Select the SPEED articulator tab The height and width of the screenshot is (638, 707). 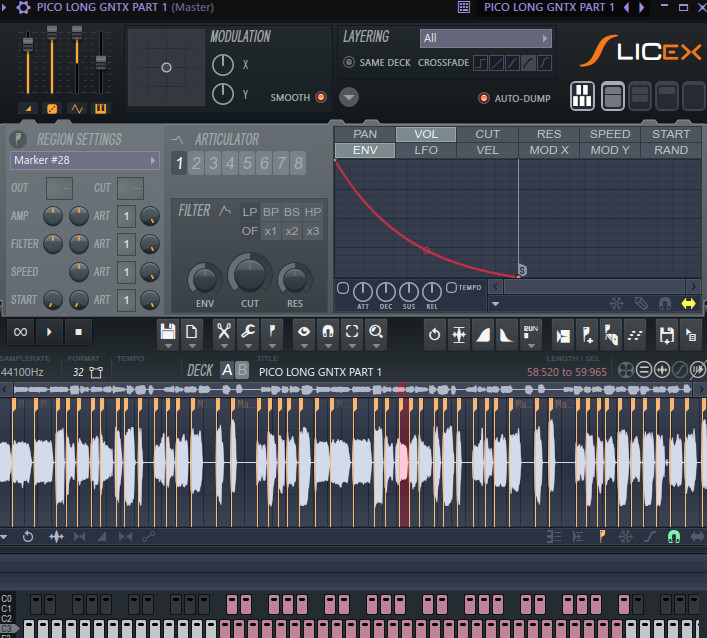pos(610,134)
